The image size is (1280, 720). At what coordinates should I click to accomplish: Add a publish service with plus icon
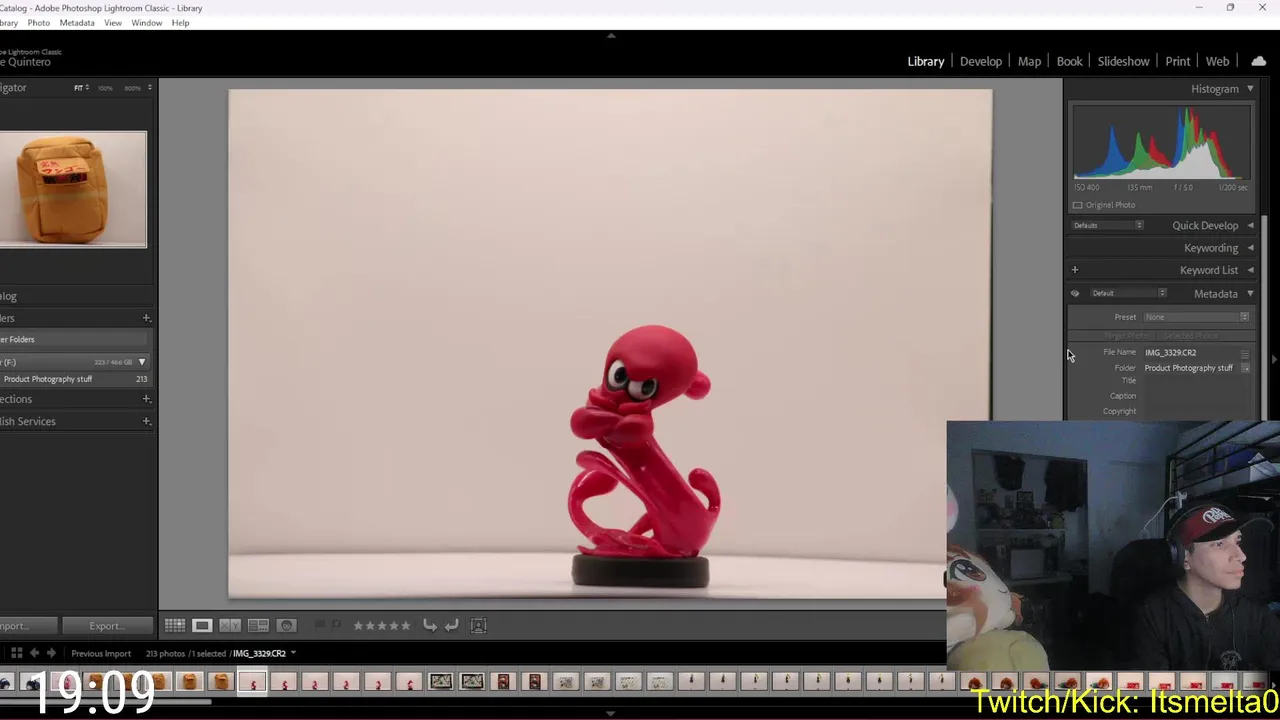146,421
